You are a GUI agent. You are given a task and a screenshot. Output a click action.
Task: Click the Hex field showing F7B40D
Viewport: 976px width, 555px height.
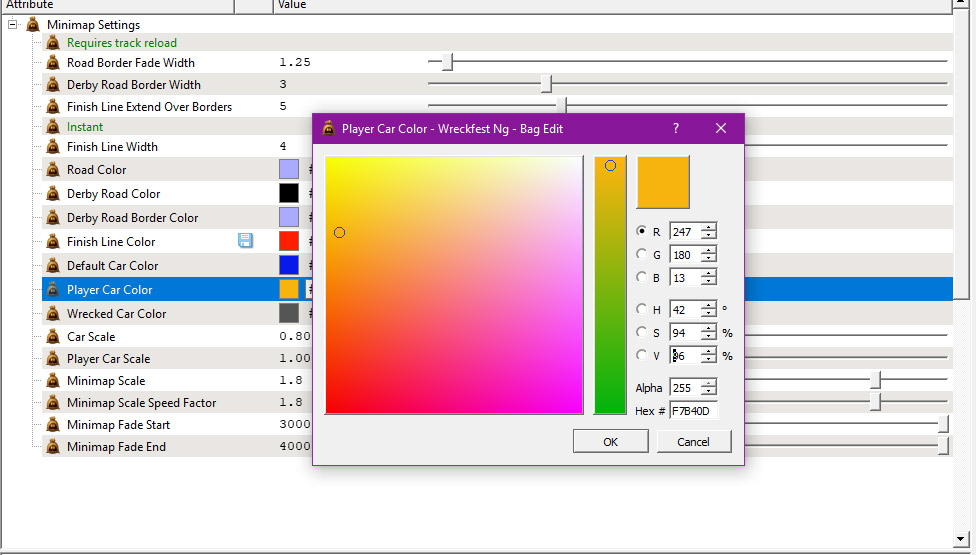point(693,411)
